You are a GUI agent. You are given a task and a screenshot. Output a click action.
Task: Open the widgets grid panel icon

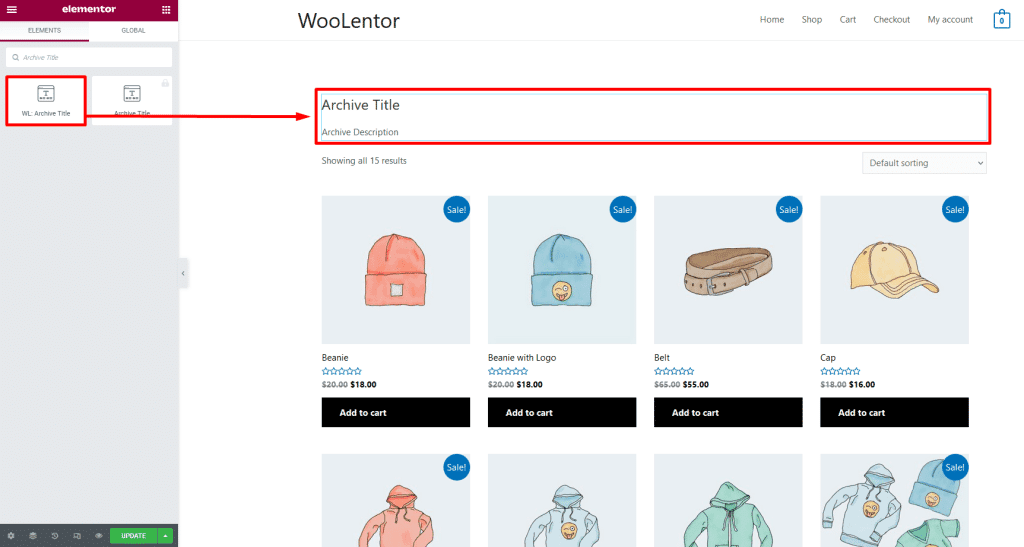click(x=165, y=9)
